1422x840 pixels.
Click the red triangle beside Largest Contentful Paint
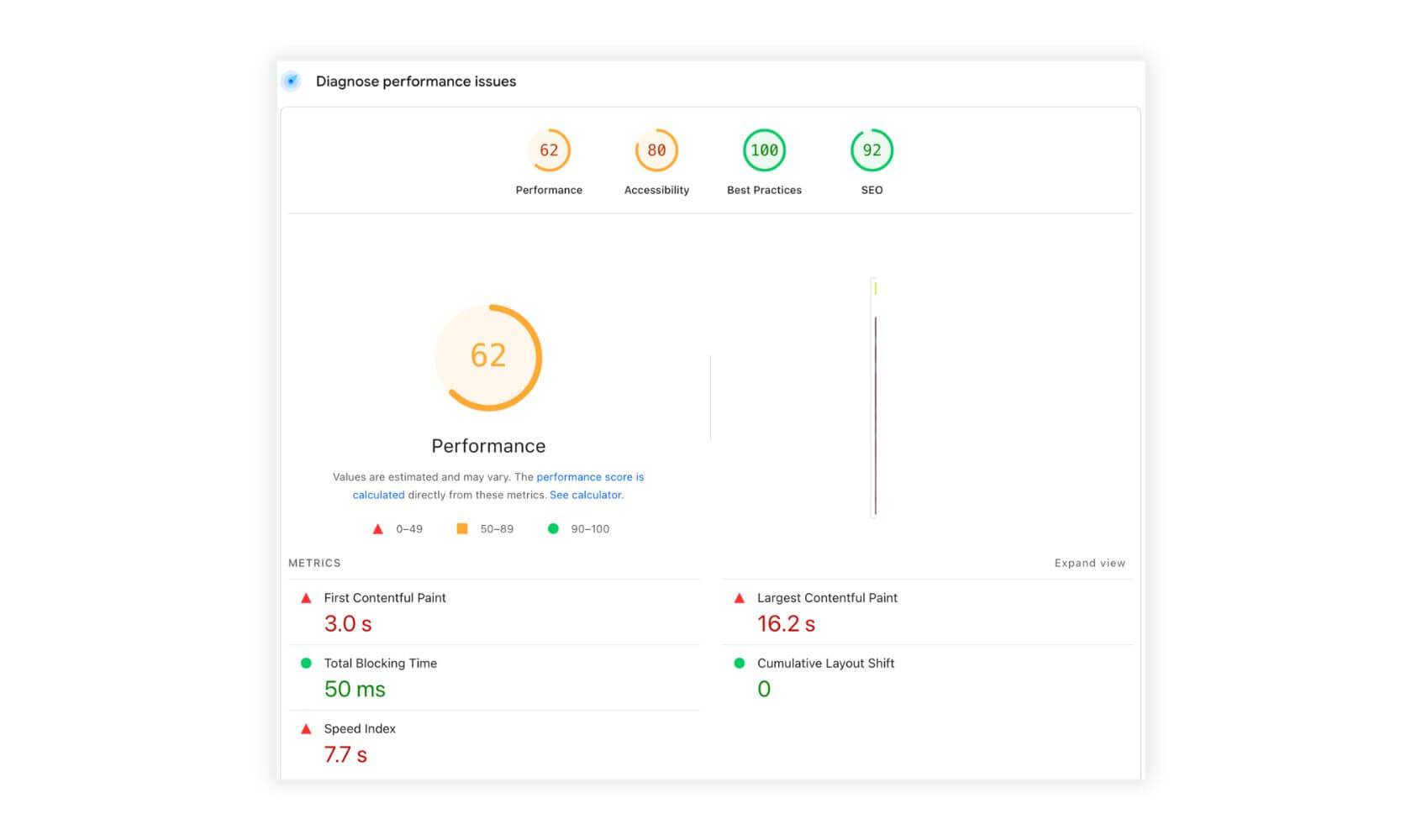(739, 597)
